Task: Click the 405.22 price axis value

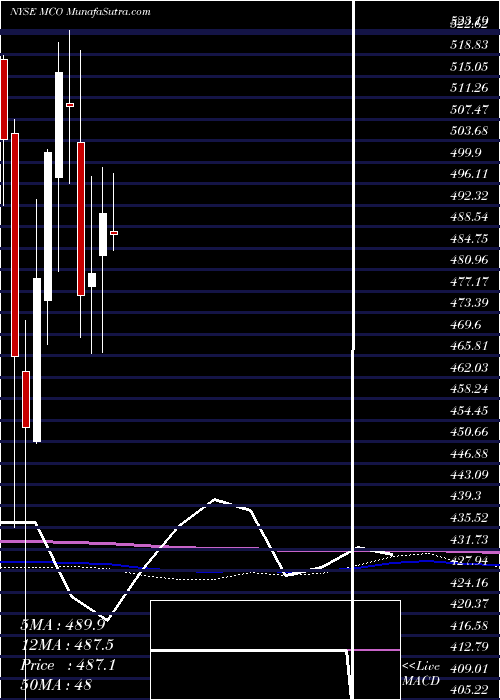Action: click(469, 690)
